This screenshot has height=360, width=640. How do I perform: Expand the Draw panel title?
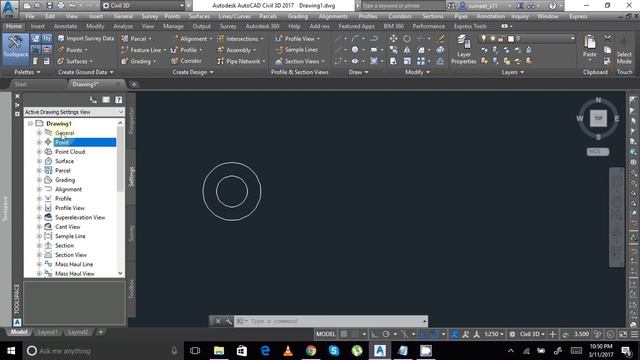click(x=358, y=72)
